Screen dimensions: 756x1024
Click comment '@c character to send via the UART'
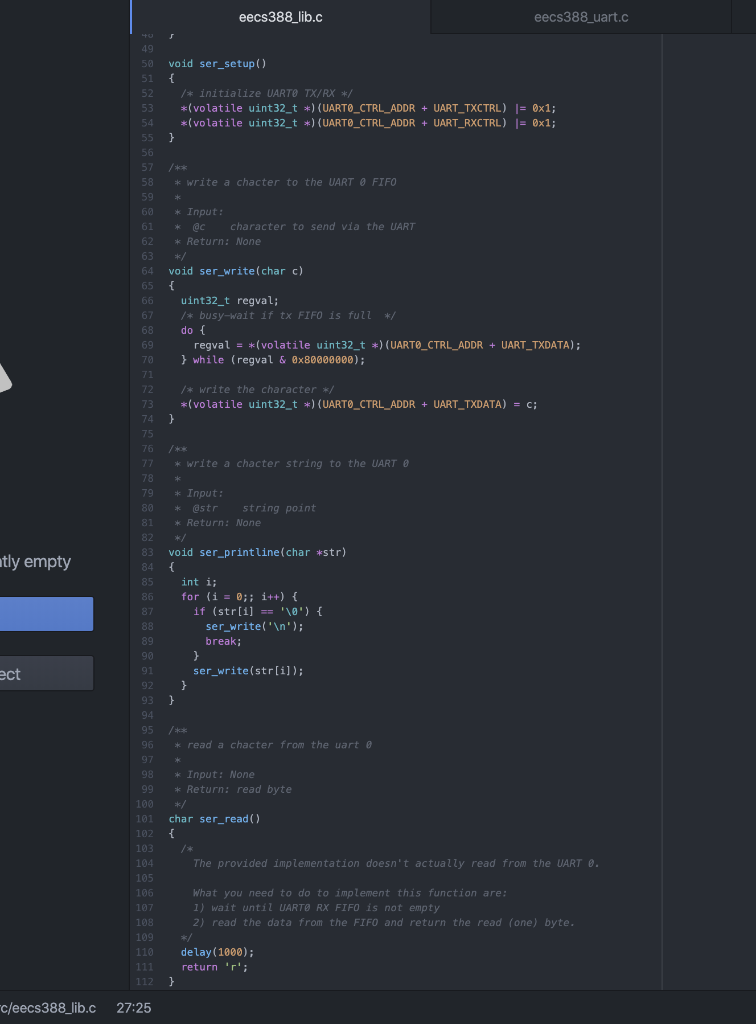[294, 227]
